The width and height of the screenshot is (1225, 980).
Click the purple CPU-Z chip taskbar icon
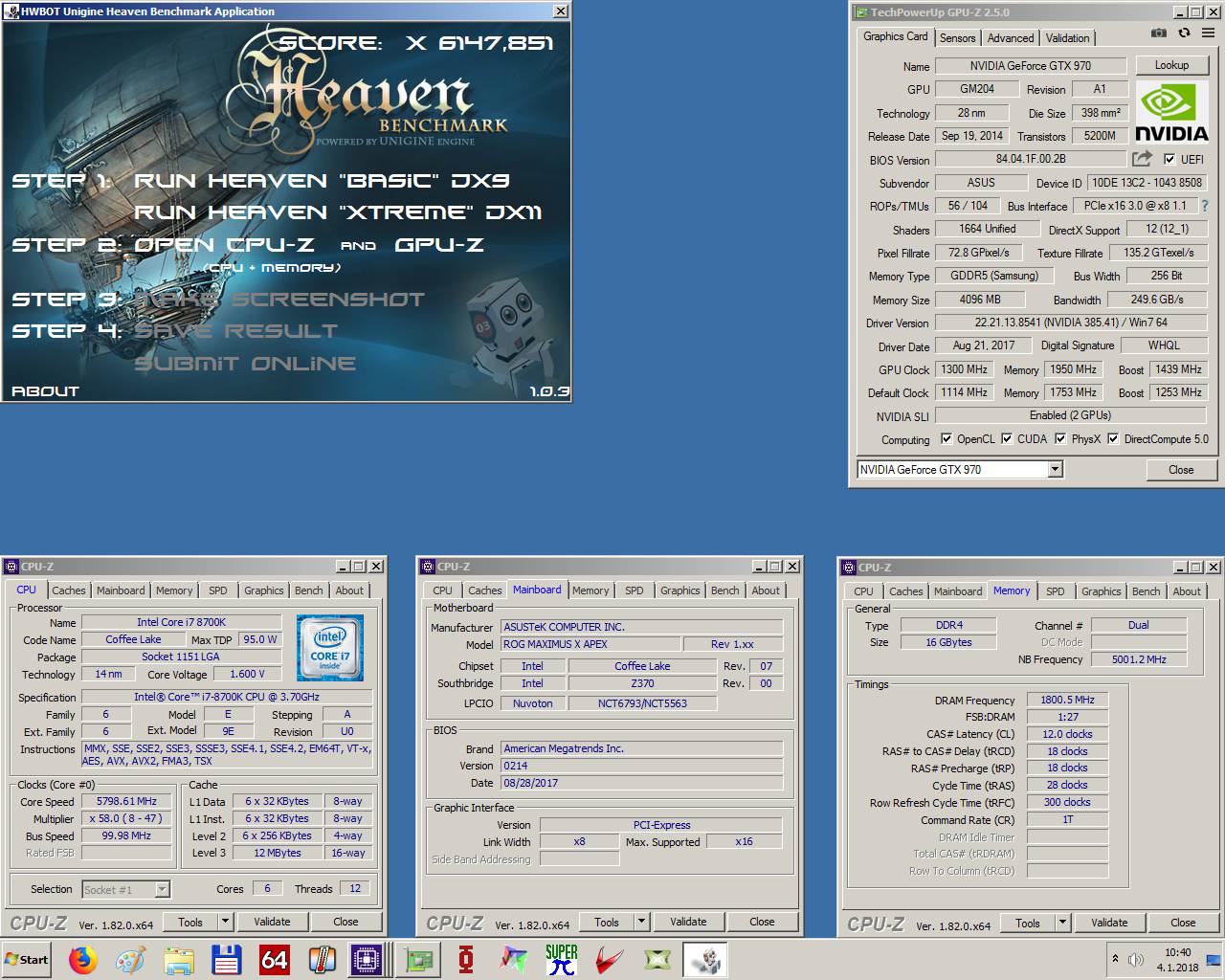(x=367, y=959)
